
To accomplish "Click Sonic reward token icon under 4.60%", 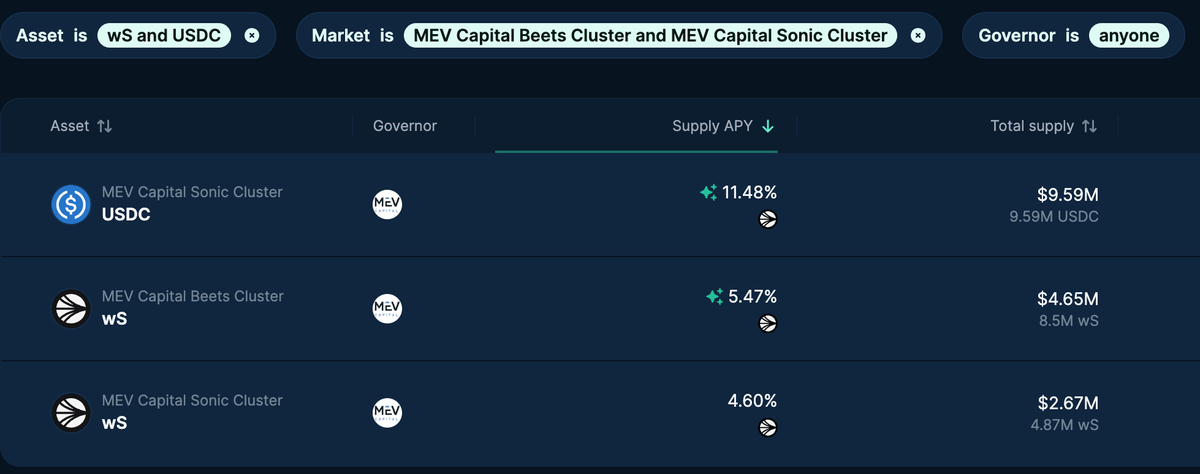I will (768, 427).
